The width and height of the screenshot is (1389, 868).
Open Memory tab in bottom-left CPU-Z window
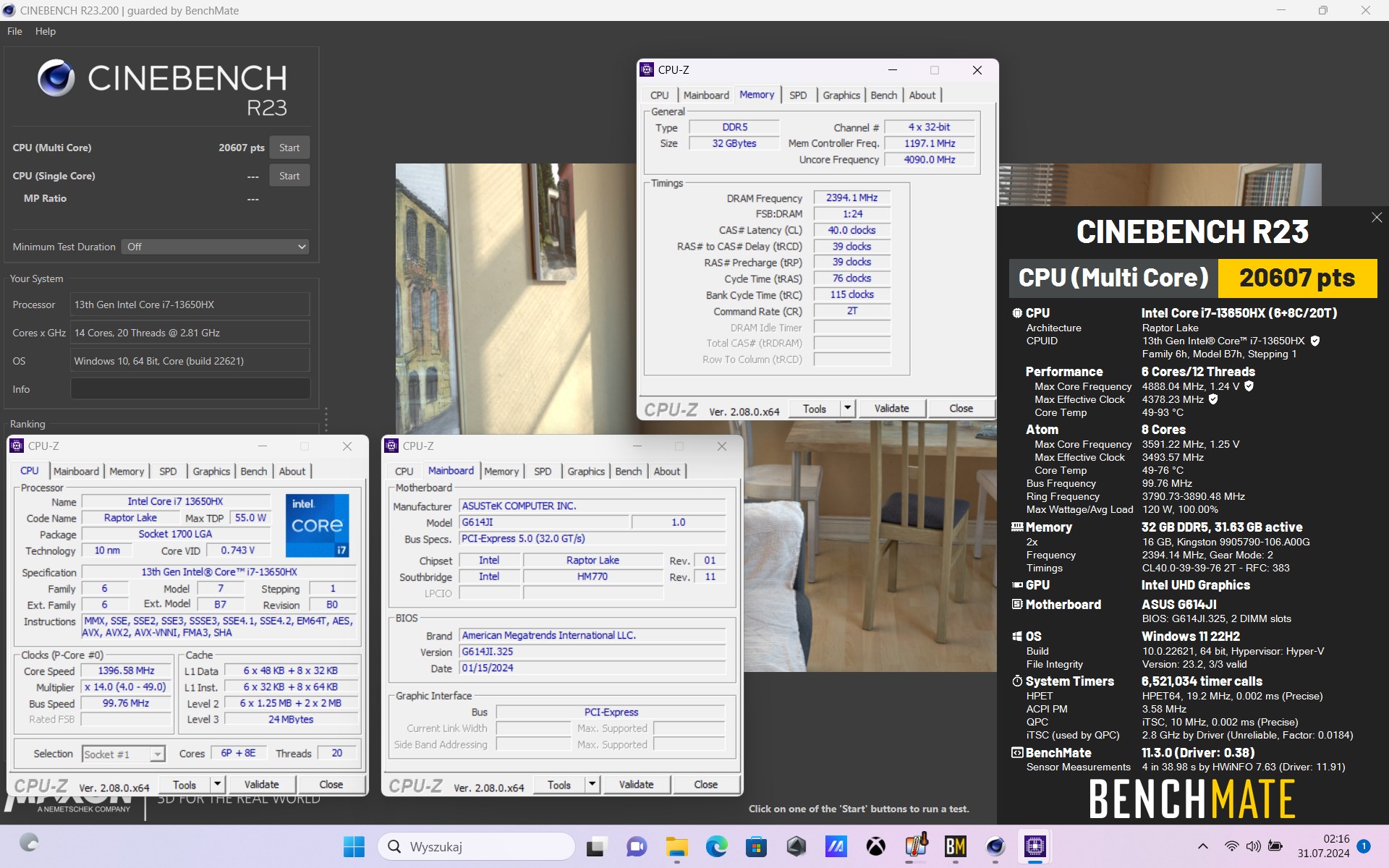click(127, 471)
